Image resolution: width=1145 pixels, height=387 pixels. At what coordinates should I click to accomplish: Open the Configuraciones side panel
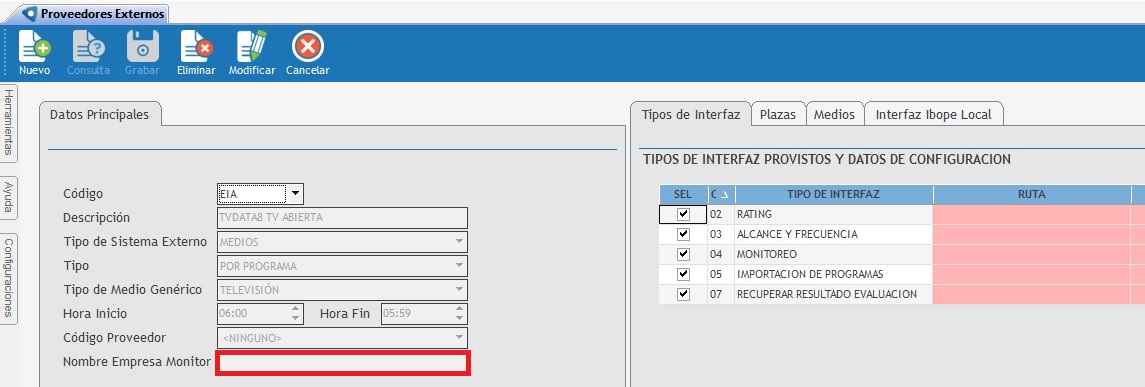(x=9, y=277)
